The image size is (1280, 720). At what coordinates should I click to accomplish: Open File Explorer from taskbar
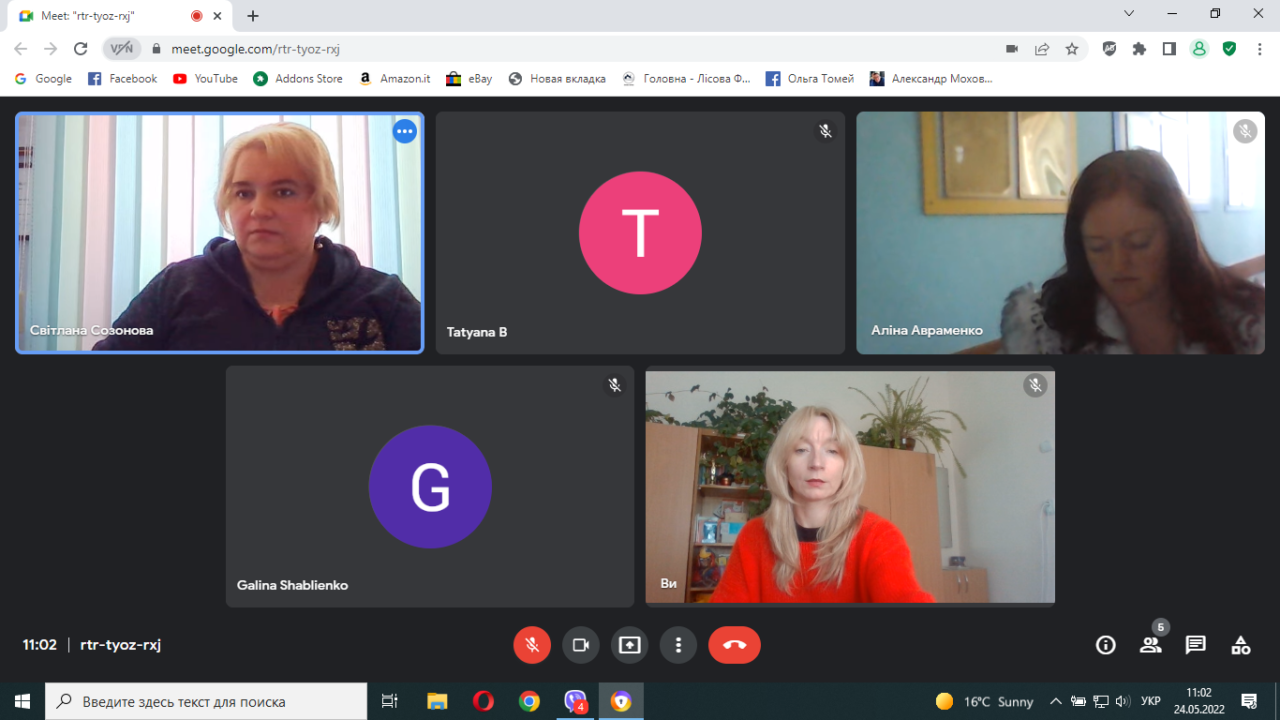[437, 701]
